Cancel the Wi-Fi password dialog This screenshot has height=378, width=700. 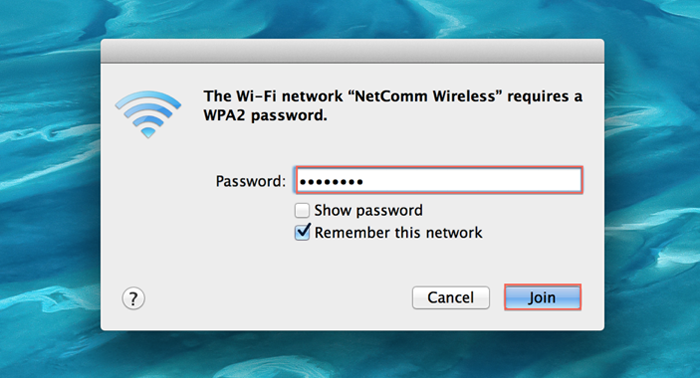450,298
